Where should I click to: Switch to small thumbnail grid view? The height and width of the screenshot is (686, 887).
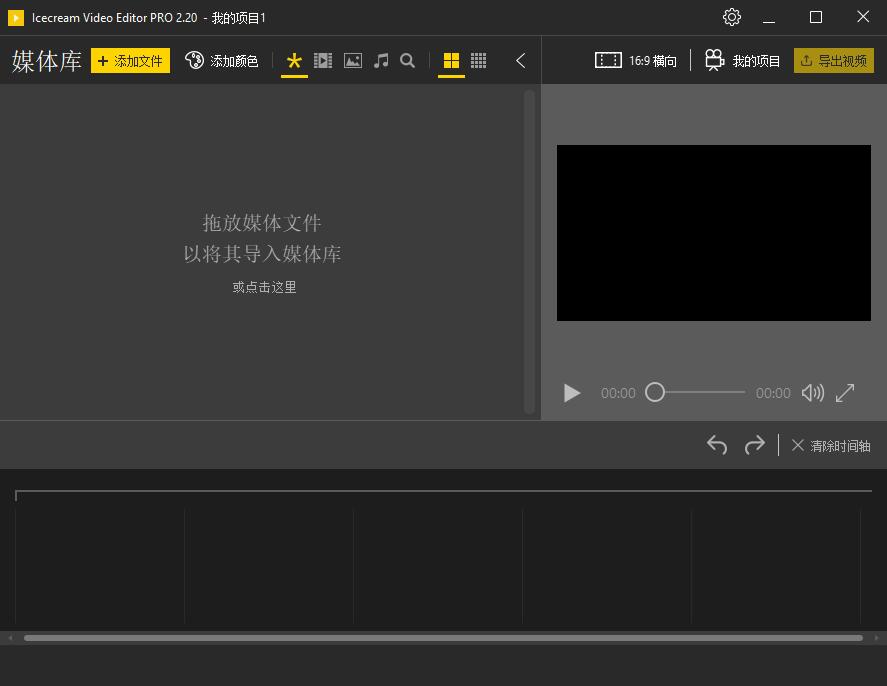pos(479,61)
